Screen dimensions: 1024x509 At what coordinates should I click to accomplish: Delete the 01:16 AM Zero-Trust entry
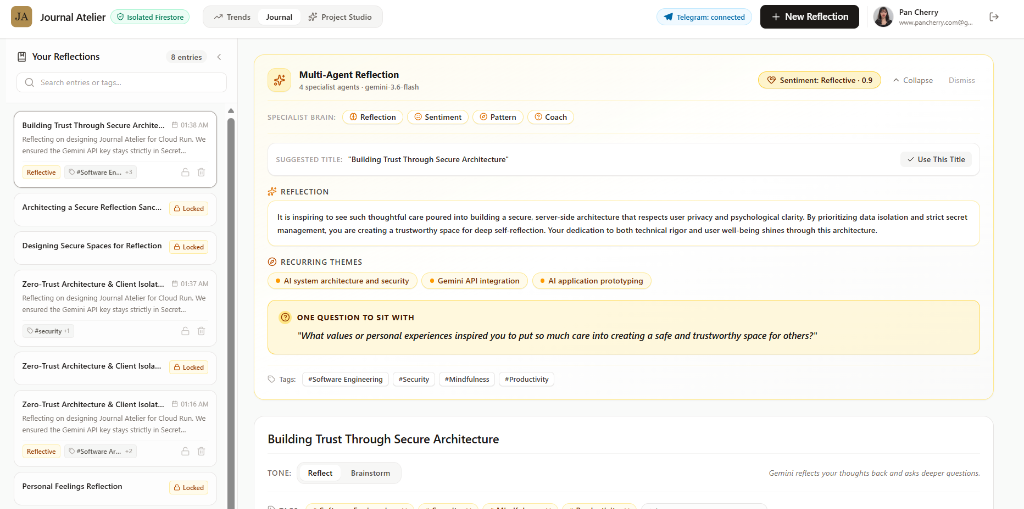201,451
